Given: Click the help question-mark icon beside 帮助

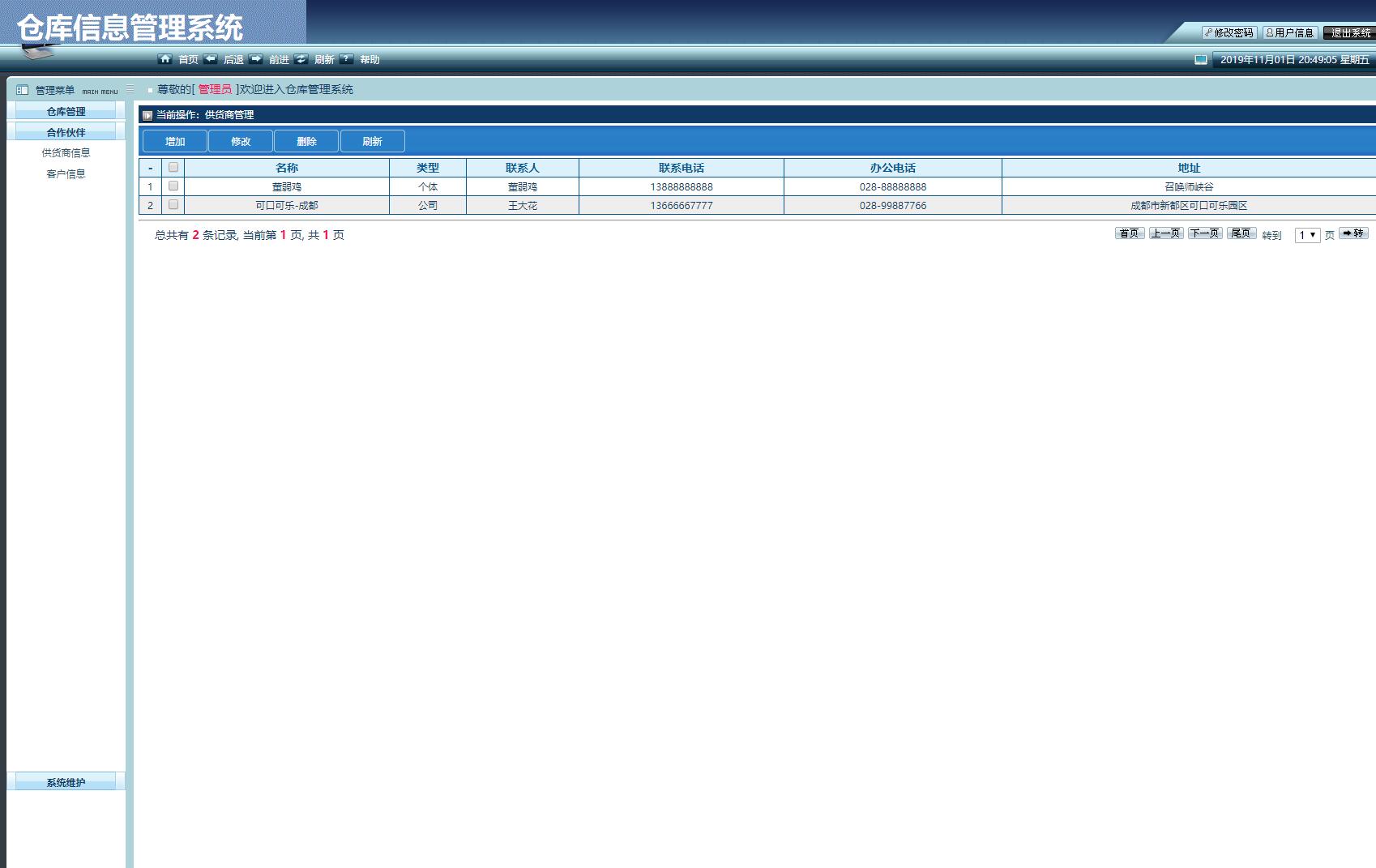Looking at the screenshot, I should pyautogui.click(x=347, y=59).
